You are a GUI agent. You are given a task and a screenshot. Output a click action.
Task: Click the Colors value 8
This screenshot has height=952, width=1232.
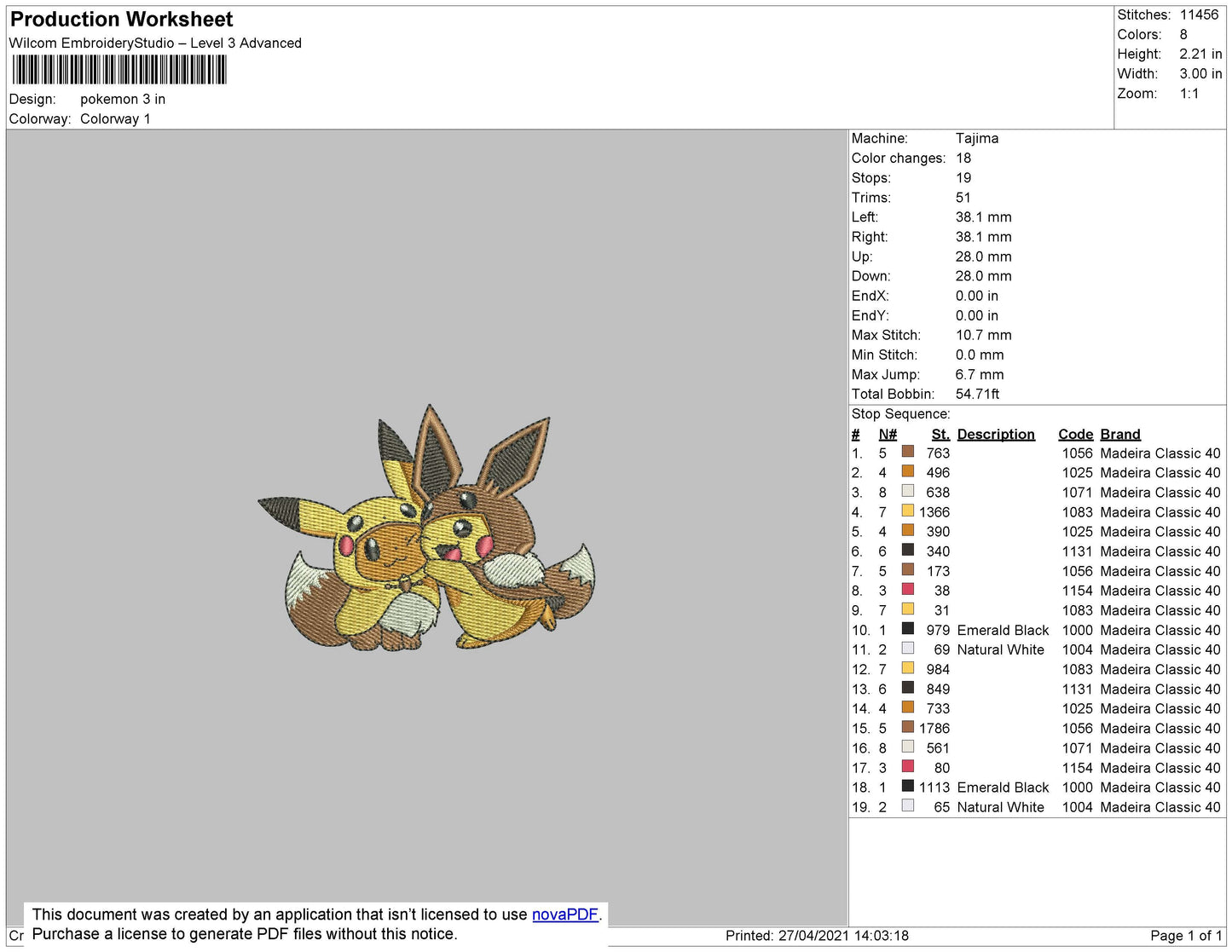pyautogui.click(x=1183, y=35)
